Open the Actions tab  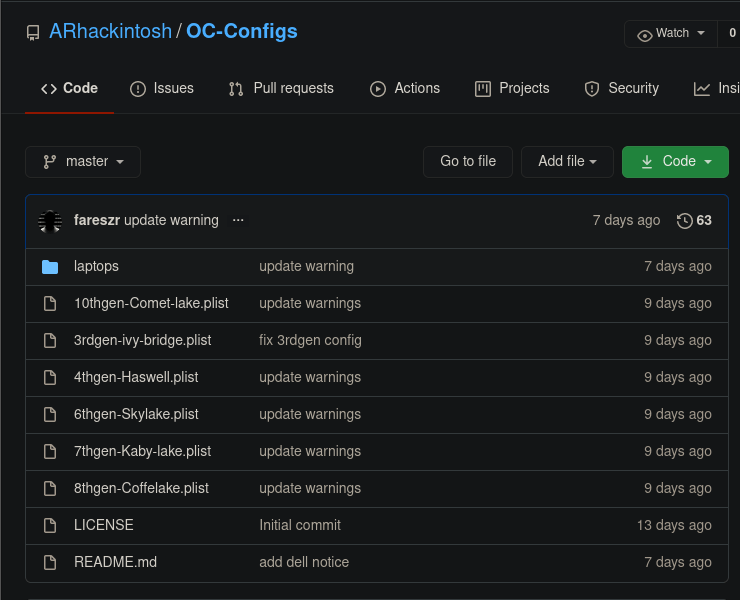(x=405, y=88)
